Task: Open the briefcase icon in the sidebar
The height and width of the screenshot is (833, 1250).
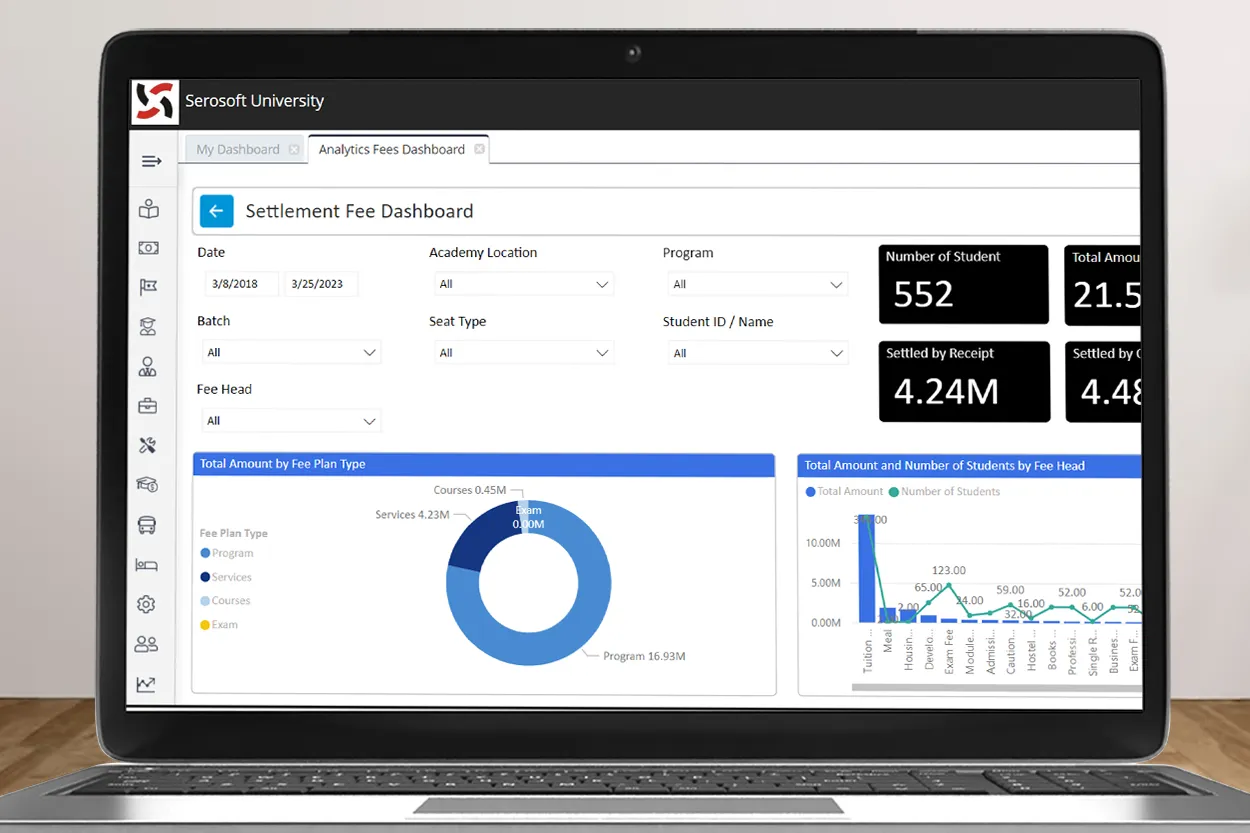Action: (x=148, y=406)
